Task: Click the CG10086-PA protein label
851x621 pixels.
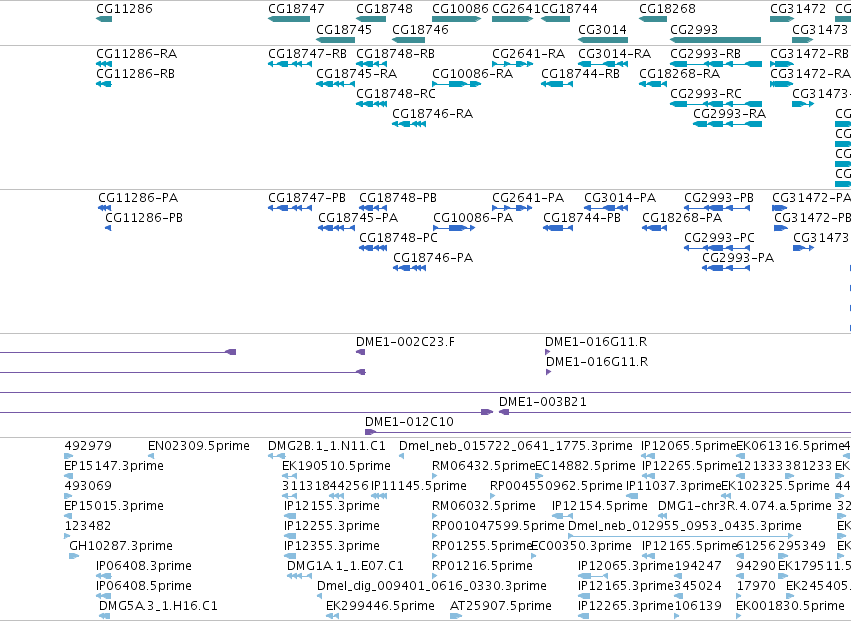Action: 473,218
